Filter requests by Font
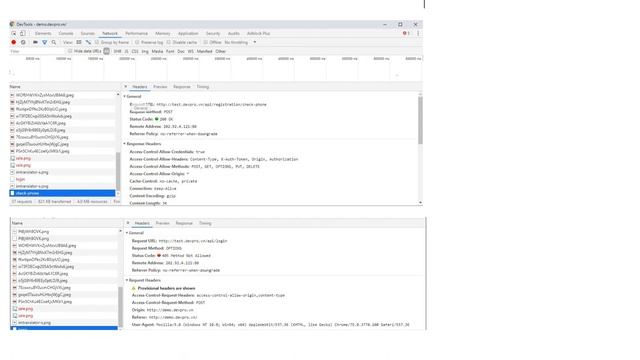The image size is (640, 360). [x=170, y=51]
